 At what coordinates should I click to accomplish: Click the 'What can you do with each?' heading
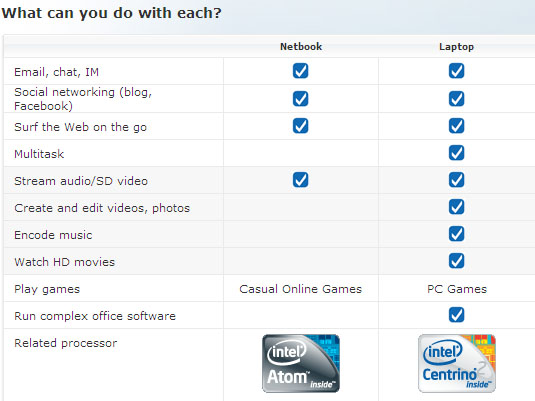(x=112, y=13)
